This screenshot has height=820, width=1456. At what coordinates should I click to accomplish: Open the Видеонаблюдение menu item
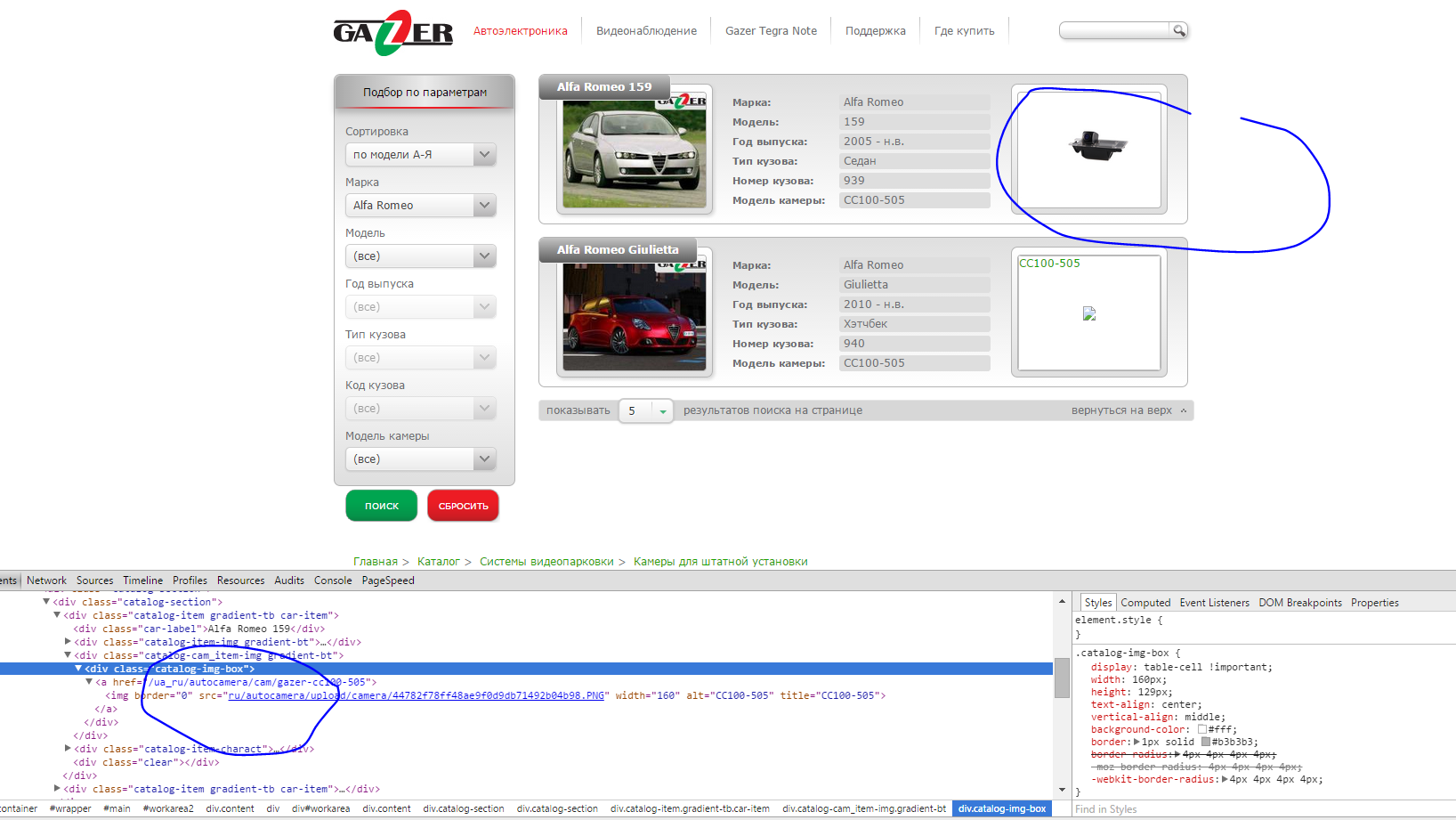647,31
